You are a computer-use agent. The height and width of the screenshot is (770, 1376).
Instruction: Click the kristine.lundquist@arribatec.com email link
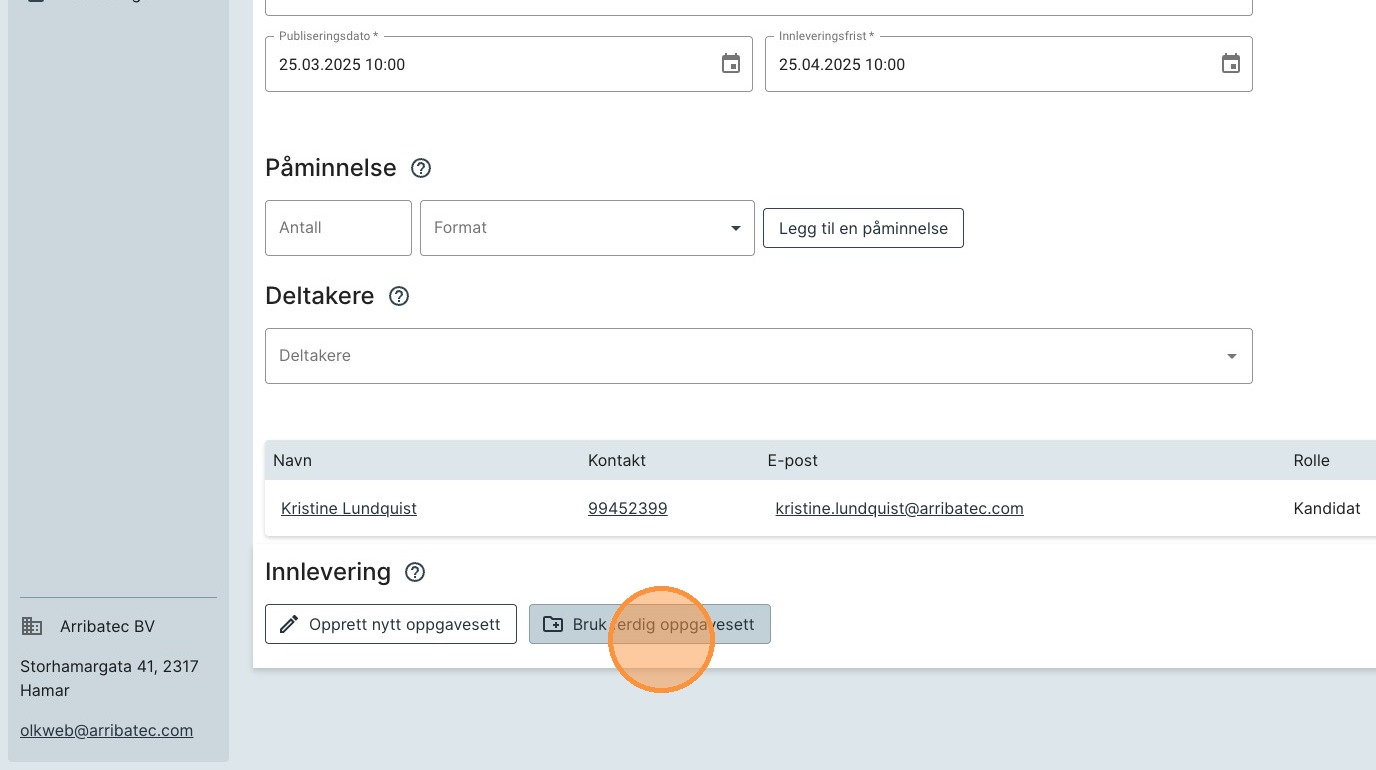(899, 508)
